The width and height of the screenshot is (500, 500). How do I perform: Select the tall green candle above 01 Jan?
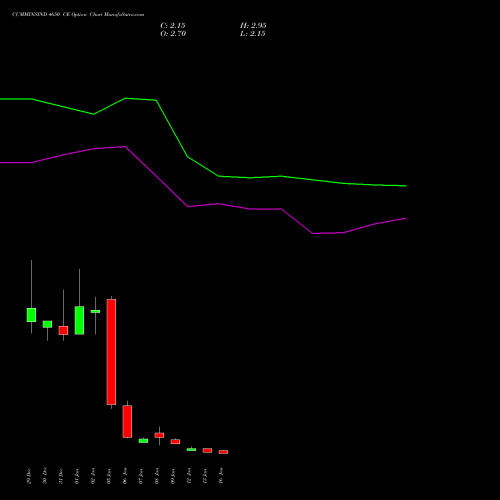(79, 320)
